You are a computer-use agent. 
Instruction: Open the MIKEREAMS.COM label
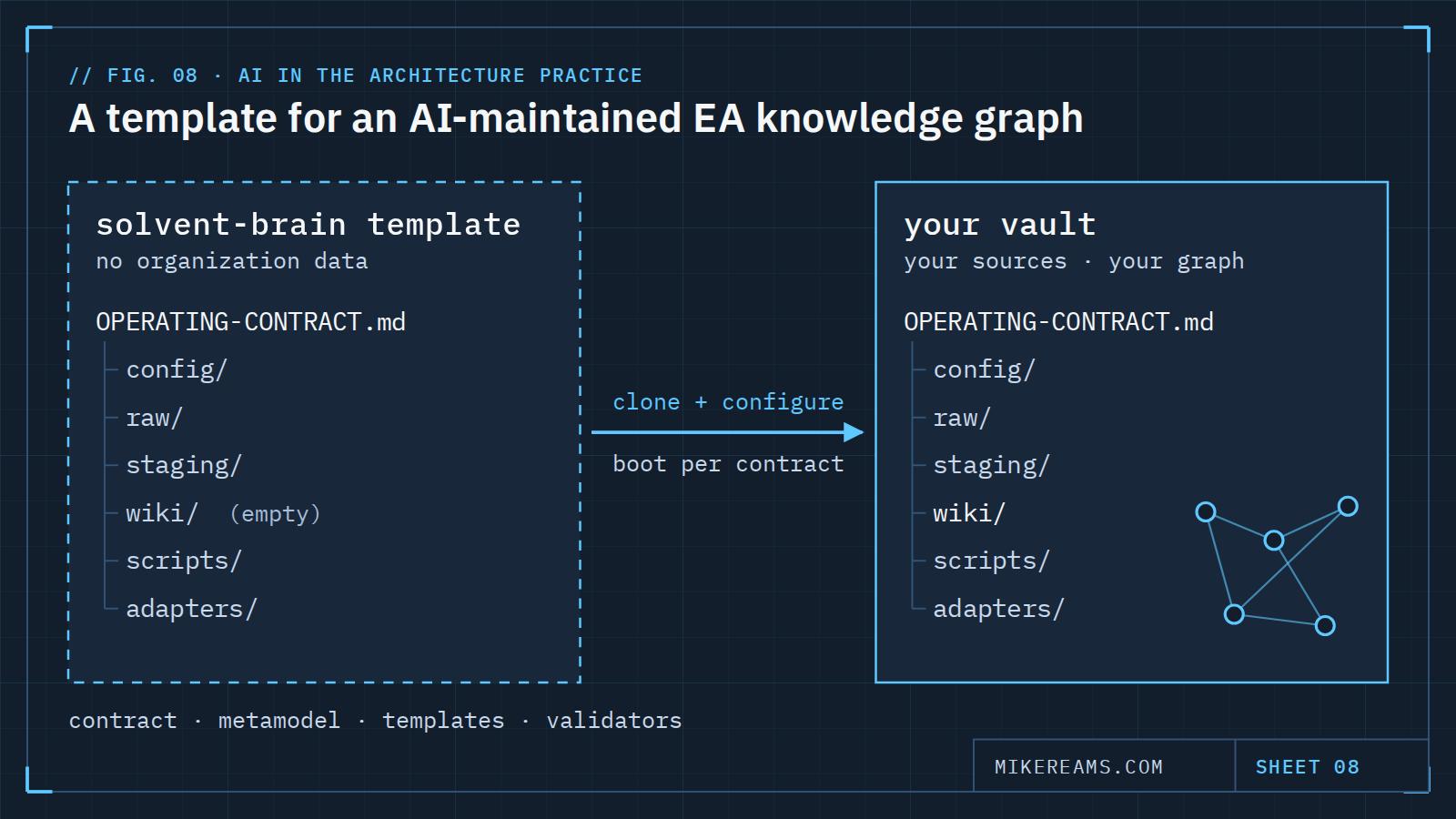(x=1078, y=767)
